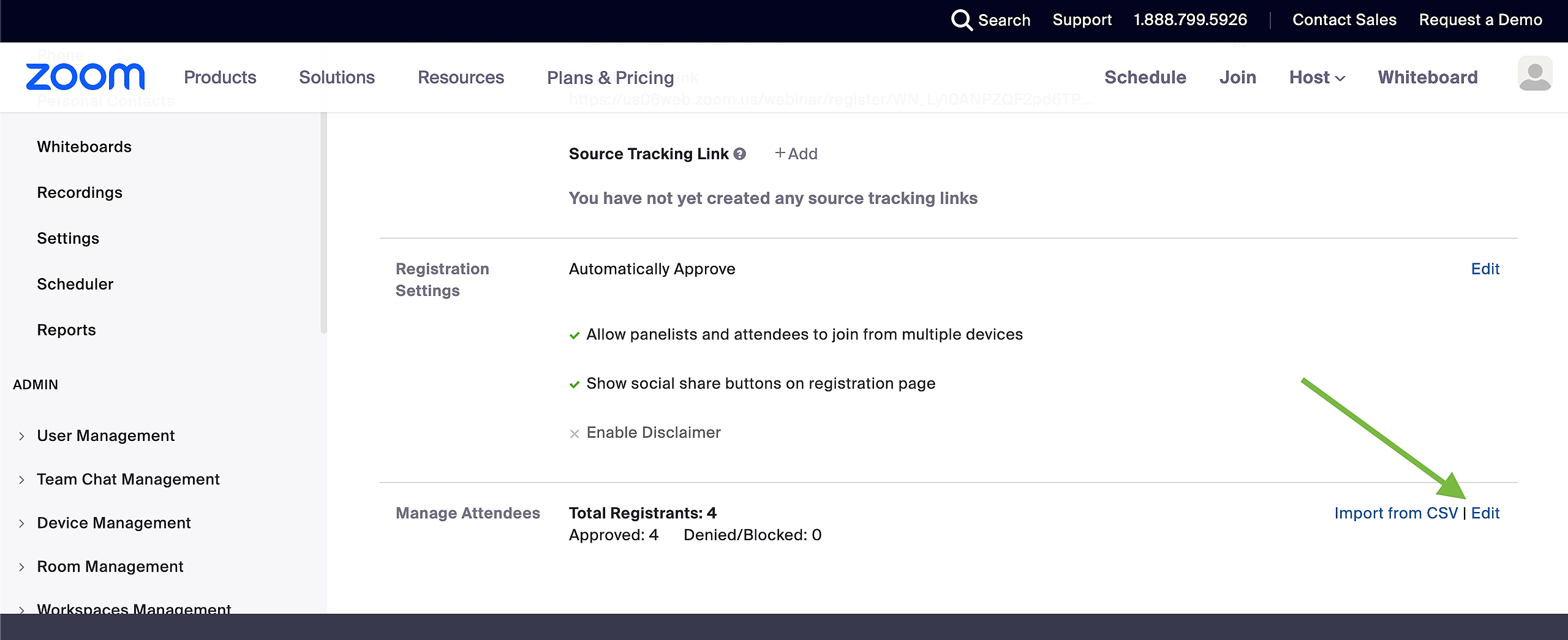Open the Products menu
The image size is (1568, 640).
(x=220, y=78)
